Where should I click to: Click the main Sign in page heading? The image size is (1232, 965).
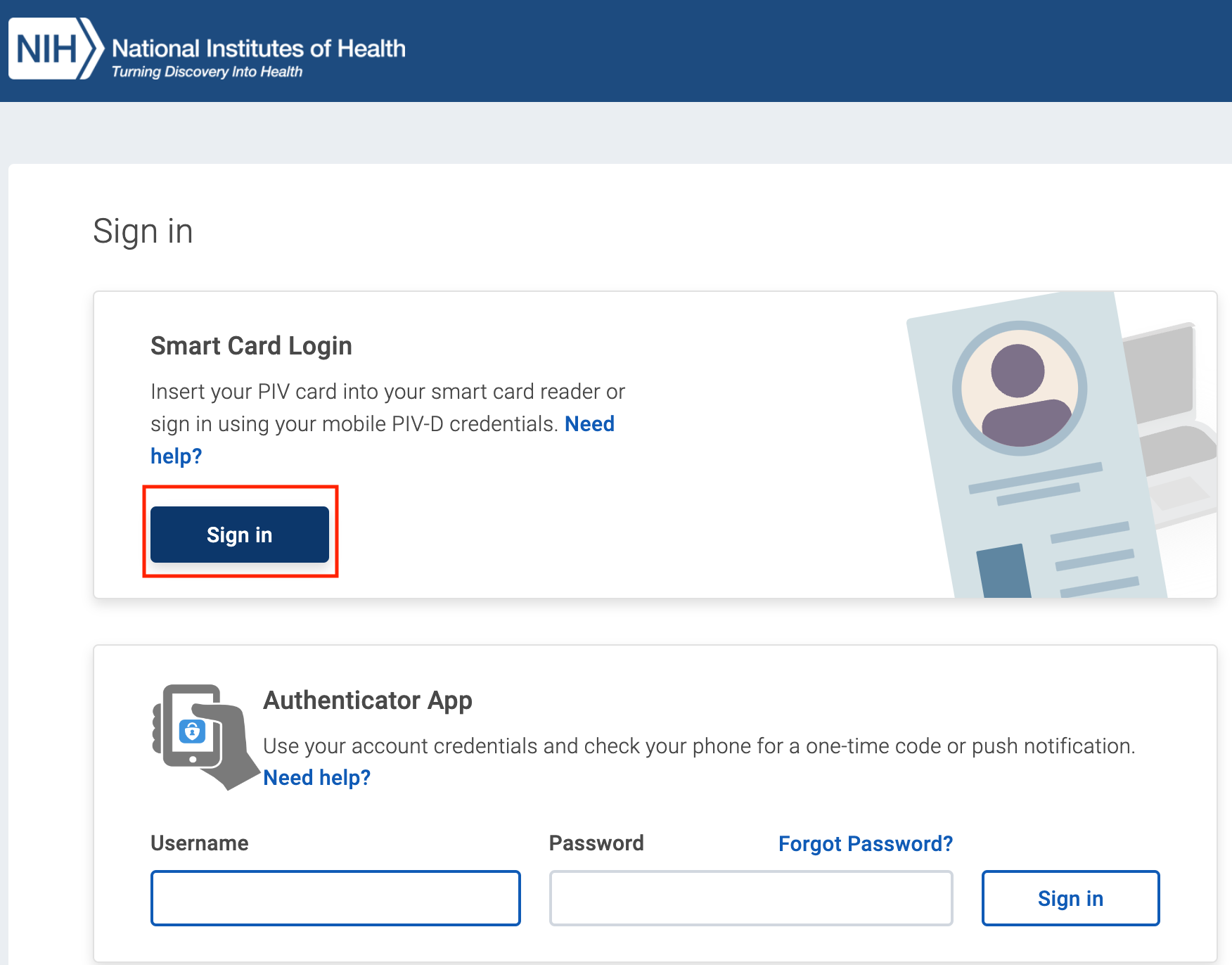pos(143,231)
